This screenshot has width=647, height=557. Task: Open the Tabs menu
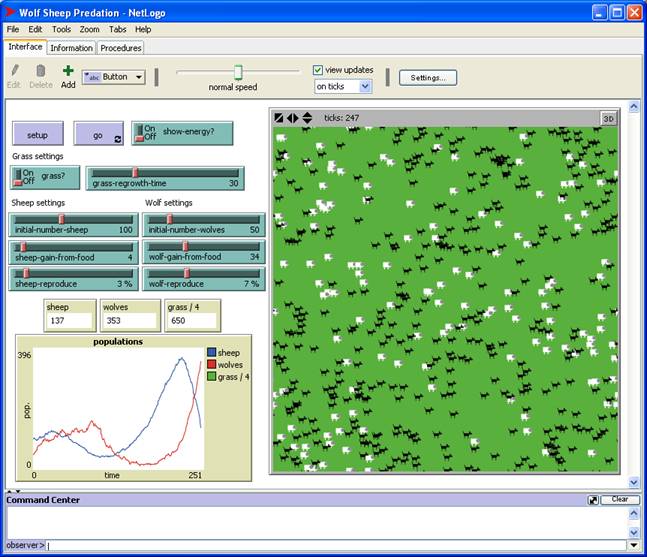coord(118,29)
